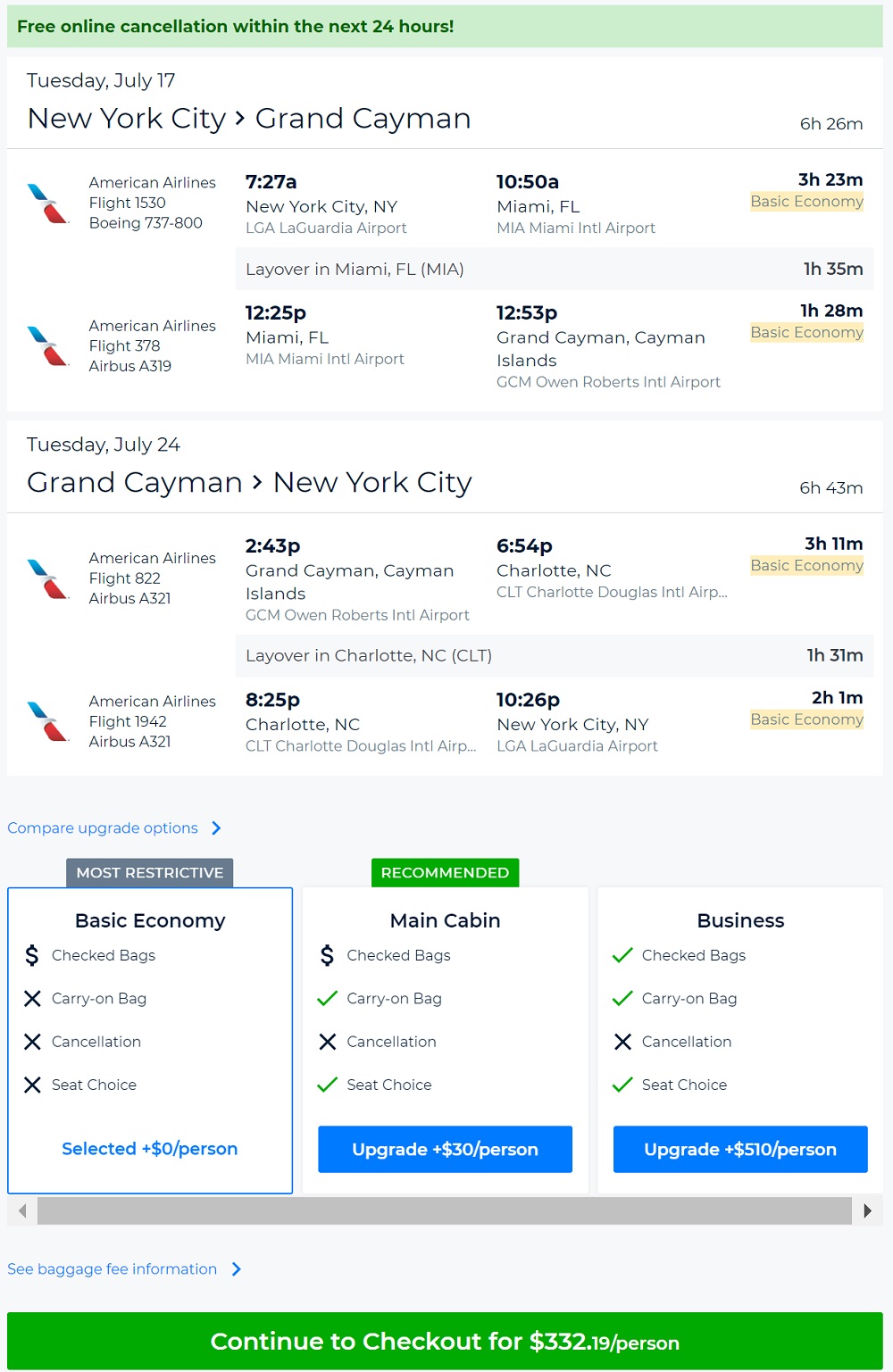The height and width of the screenshot is (1372, 893).
Task: Click American Airlines logo for Flight 1942
Action: (48, 721)
